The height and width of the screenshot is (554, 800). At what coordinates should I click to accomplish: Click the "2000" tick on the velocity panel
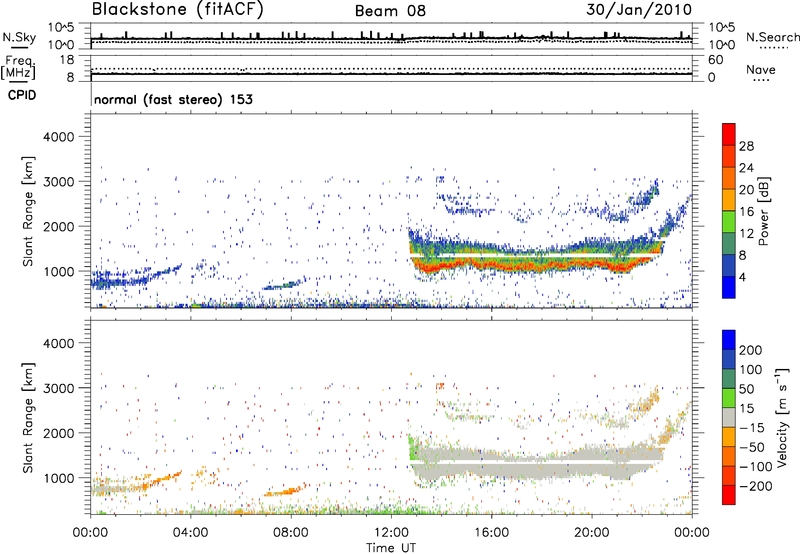(x=58, y=433)
